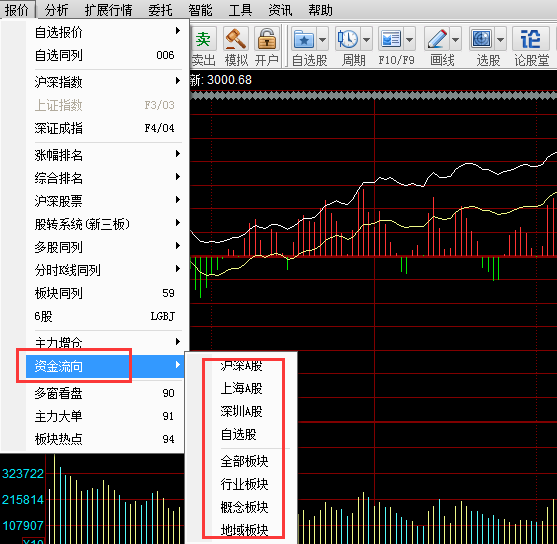The height and width of the screenshot is (544, 557).
Task: Click the 开户 padlock icon
Action: [x=267, y=39]
